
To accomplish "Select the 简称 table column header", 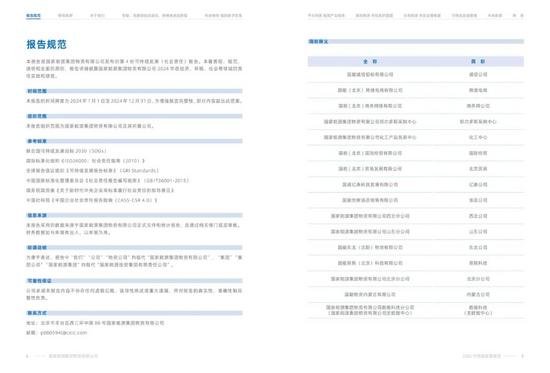I will [478, 61].
